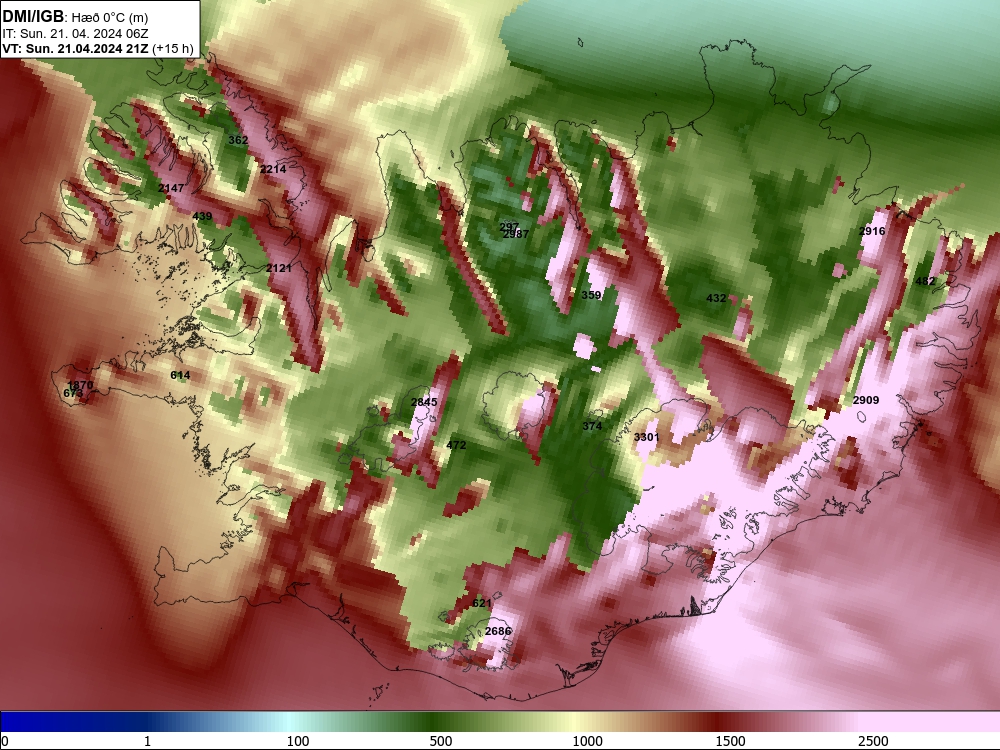Click the map value 2686
The image size is (1000, 750).
[x=498, y=631]
